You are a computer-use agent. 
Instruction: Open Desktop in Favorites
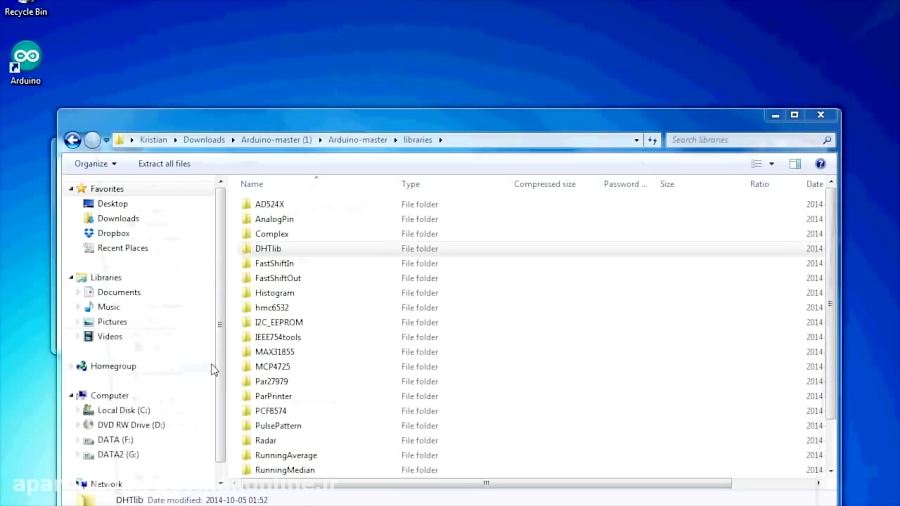(x=112, y=204)
